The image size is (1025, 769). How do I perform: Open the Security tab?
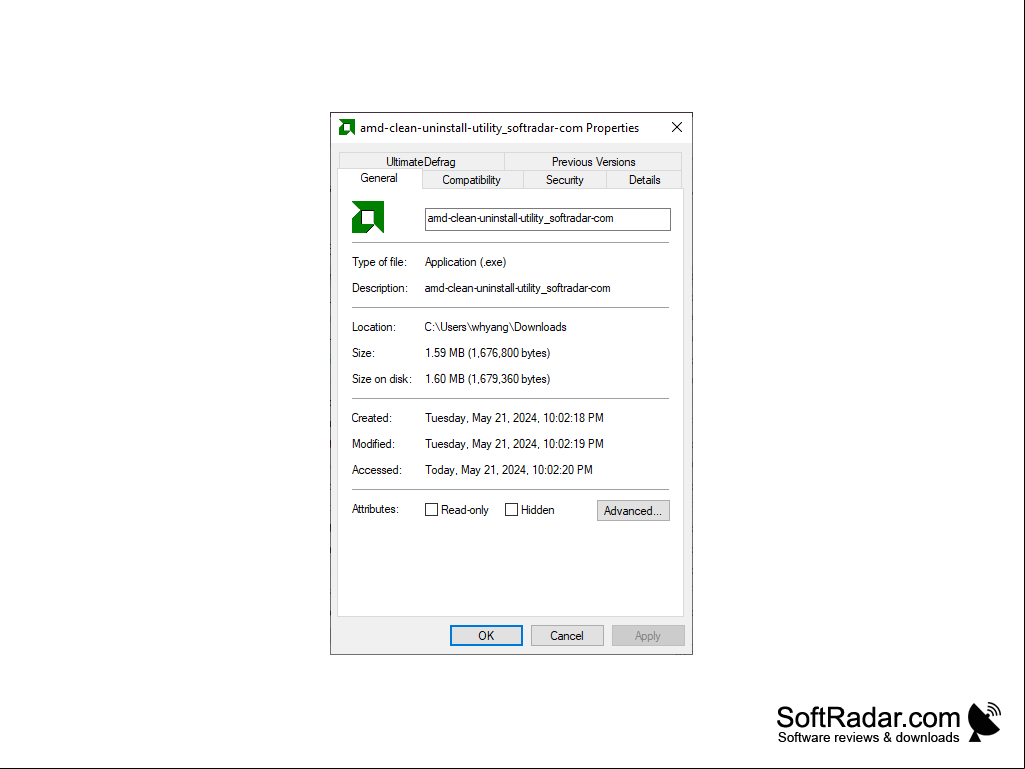tap(565, 180)
